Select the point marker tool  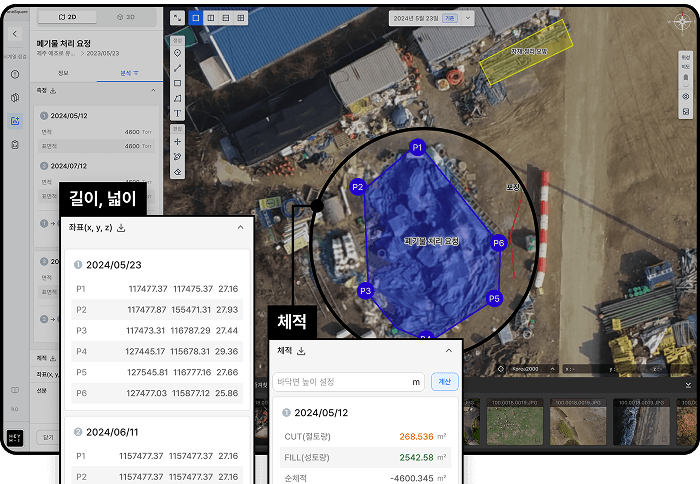[x=177, y=52]
